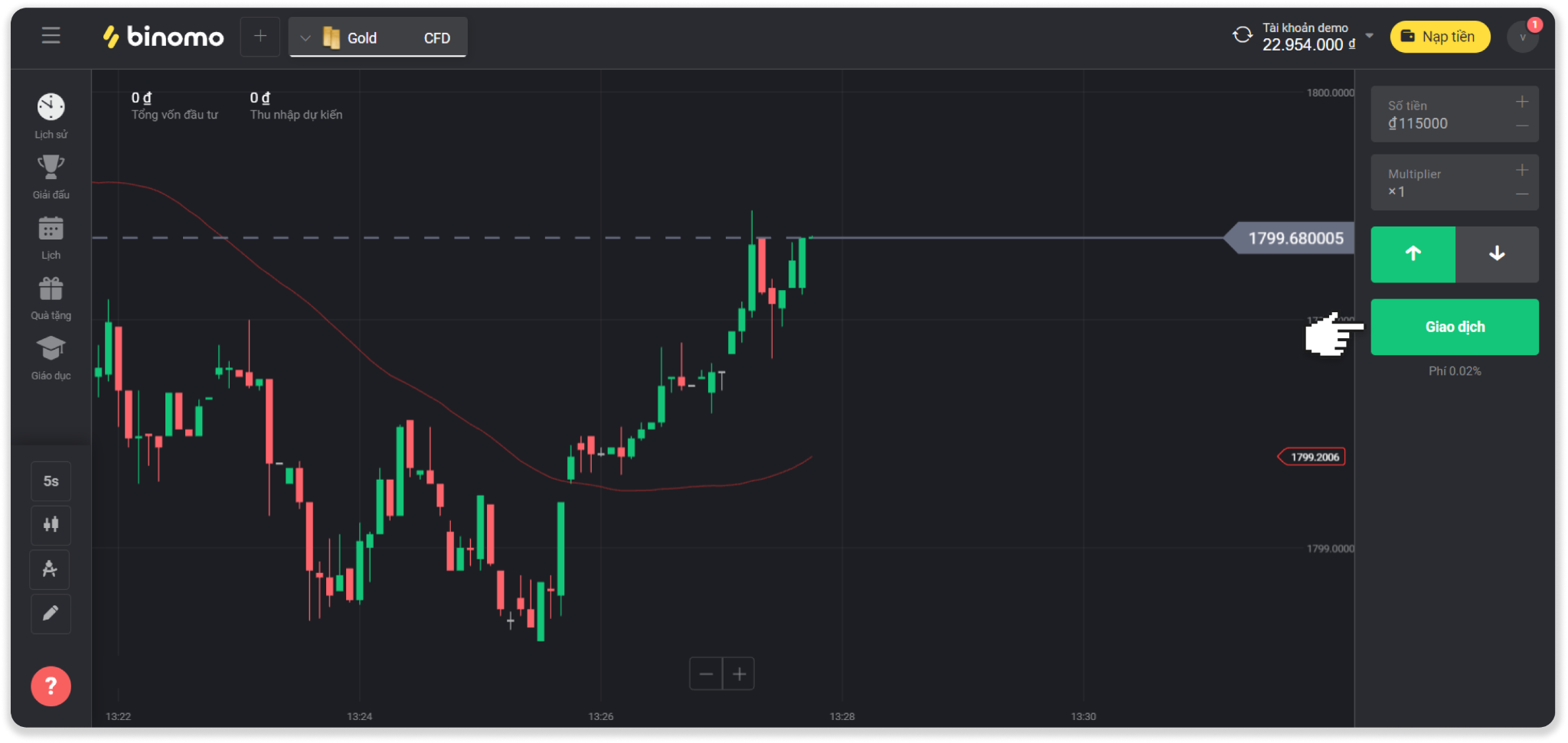
Task: Click the Nạp tiền deposit button
Action: 1439,37
